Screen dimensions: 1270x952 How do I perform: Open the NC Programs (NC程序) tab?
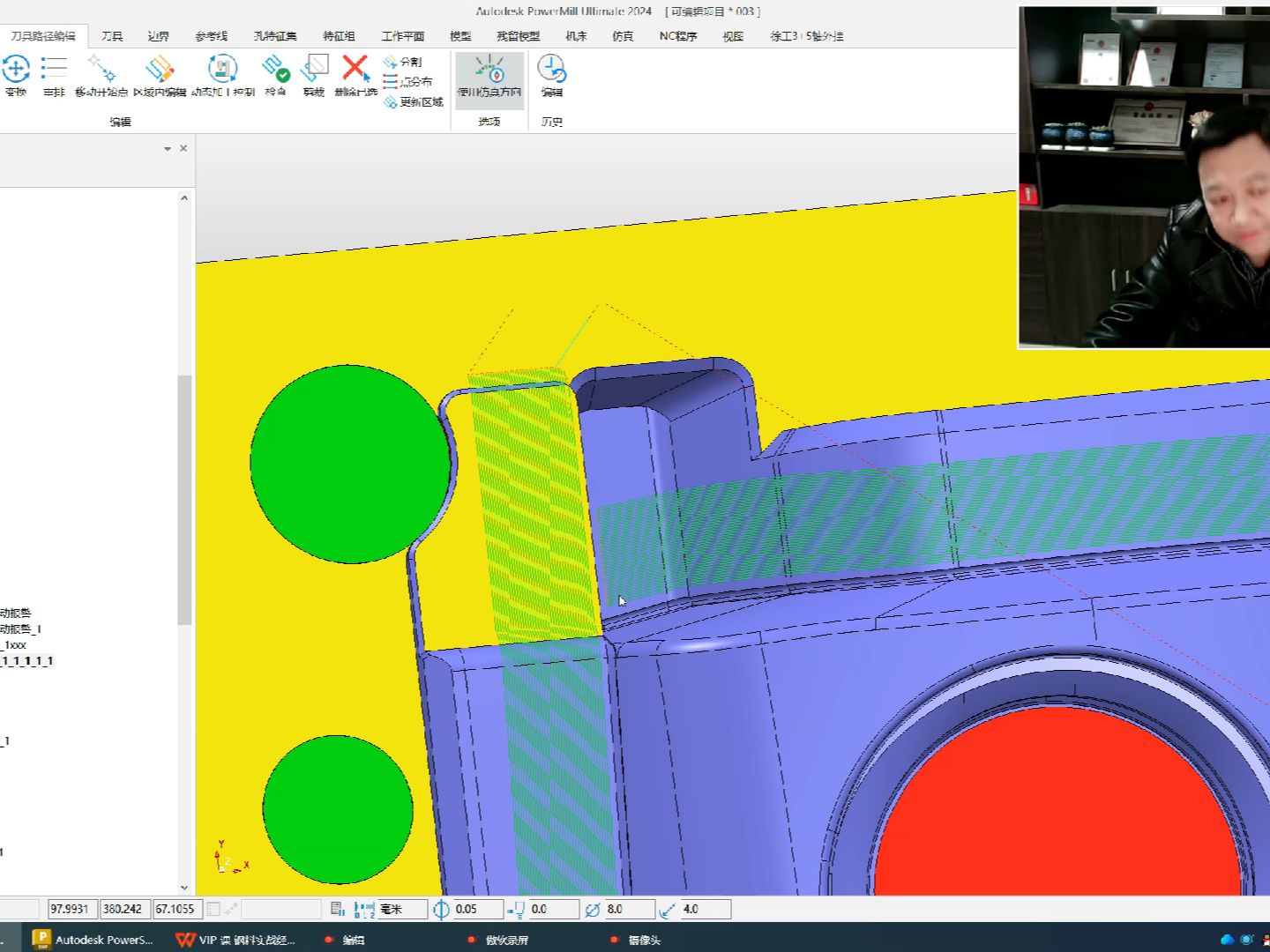pos(678,36)
